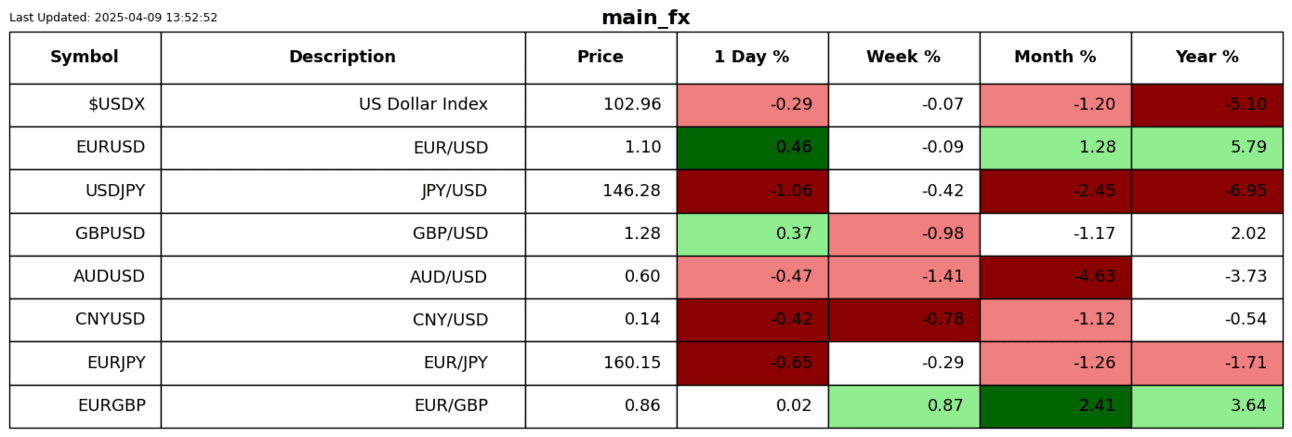Click the EURUSD symbol cell
Screen dimensions: 1292x437
point(85,148)
